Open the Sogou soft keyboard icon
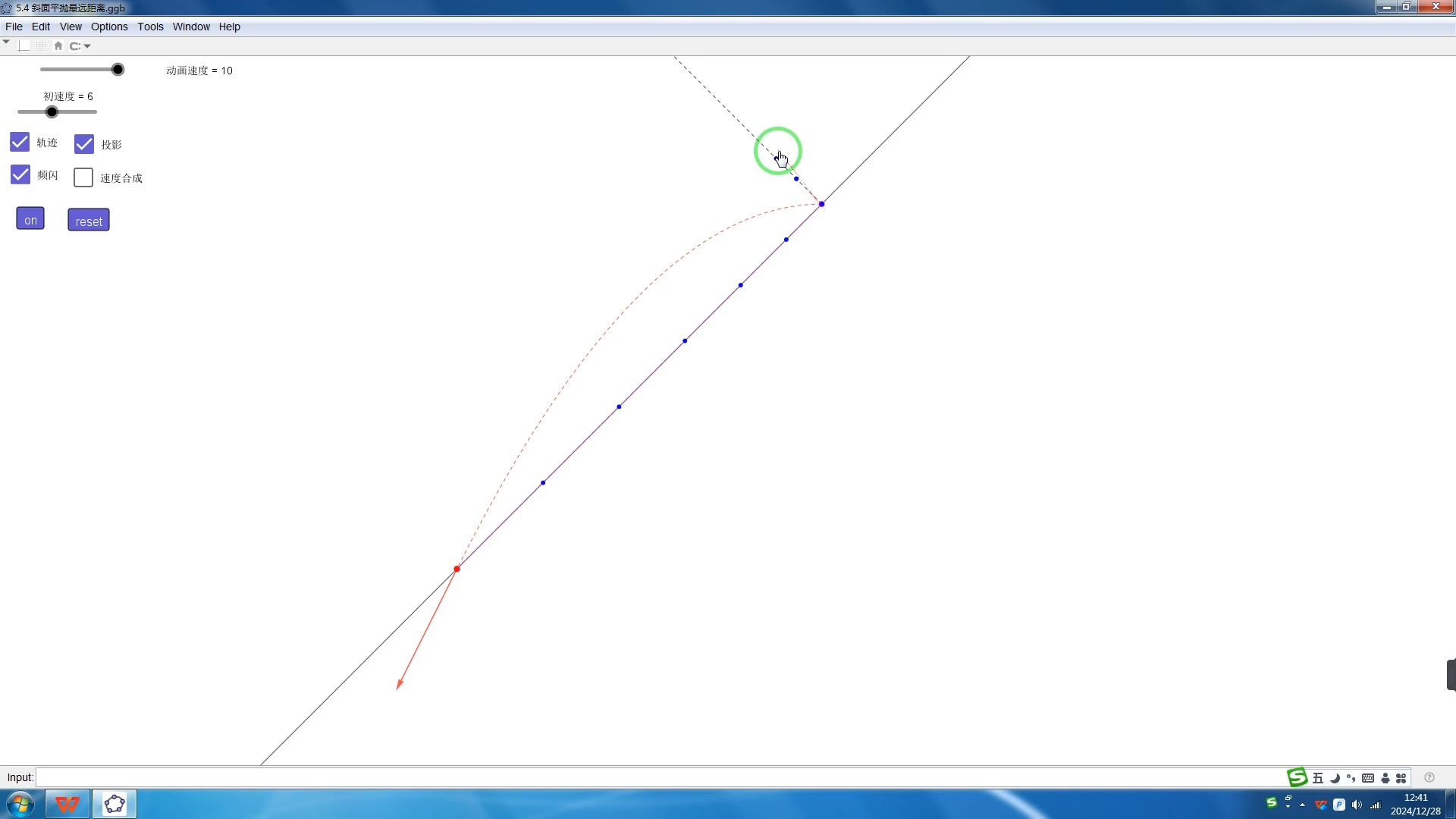Screen dimensions: 1456x819 click(x=1368, y=778)
